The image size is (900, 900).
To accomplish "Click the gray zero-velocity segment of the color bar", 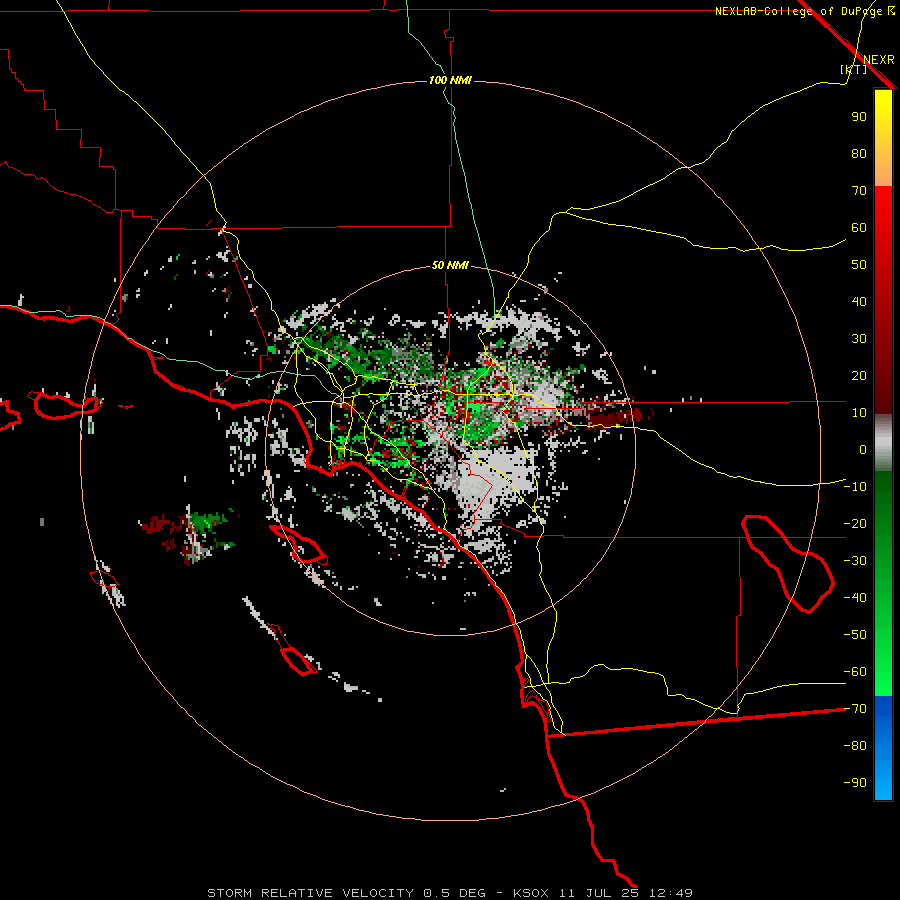I will (883, 443).
